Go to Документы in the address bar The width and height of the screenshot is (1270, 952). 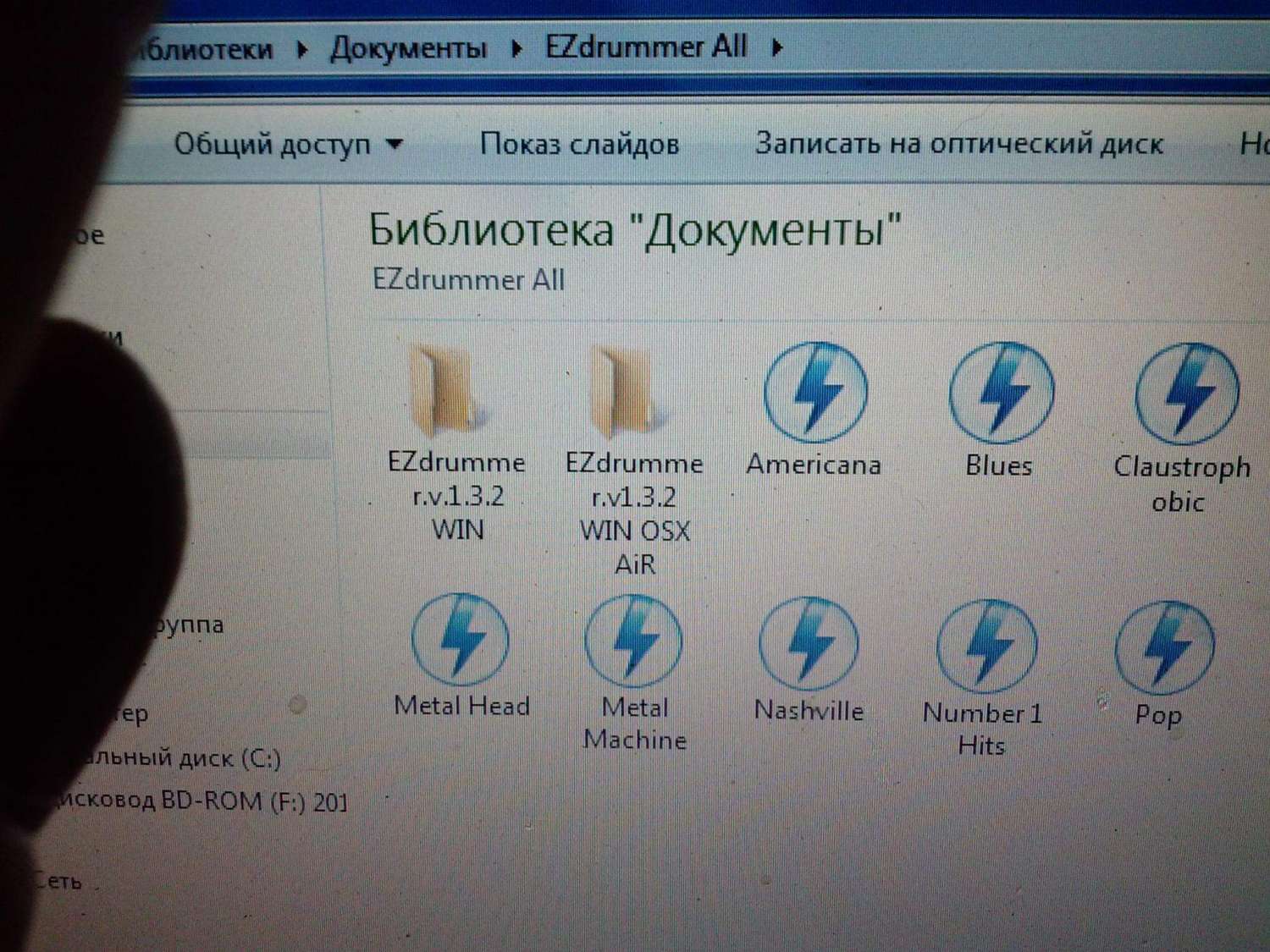click(409, 48)
